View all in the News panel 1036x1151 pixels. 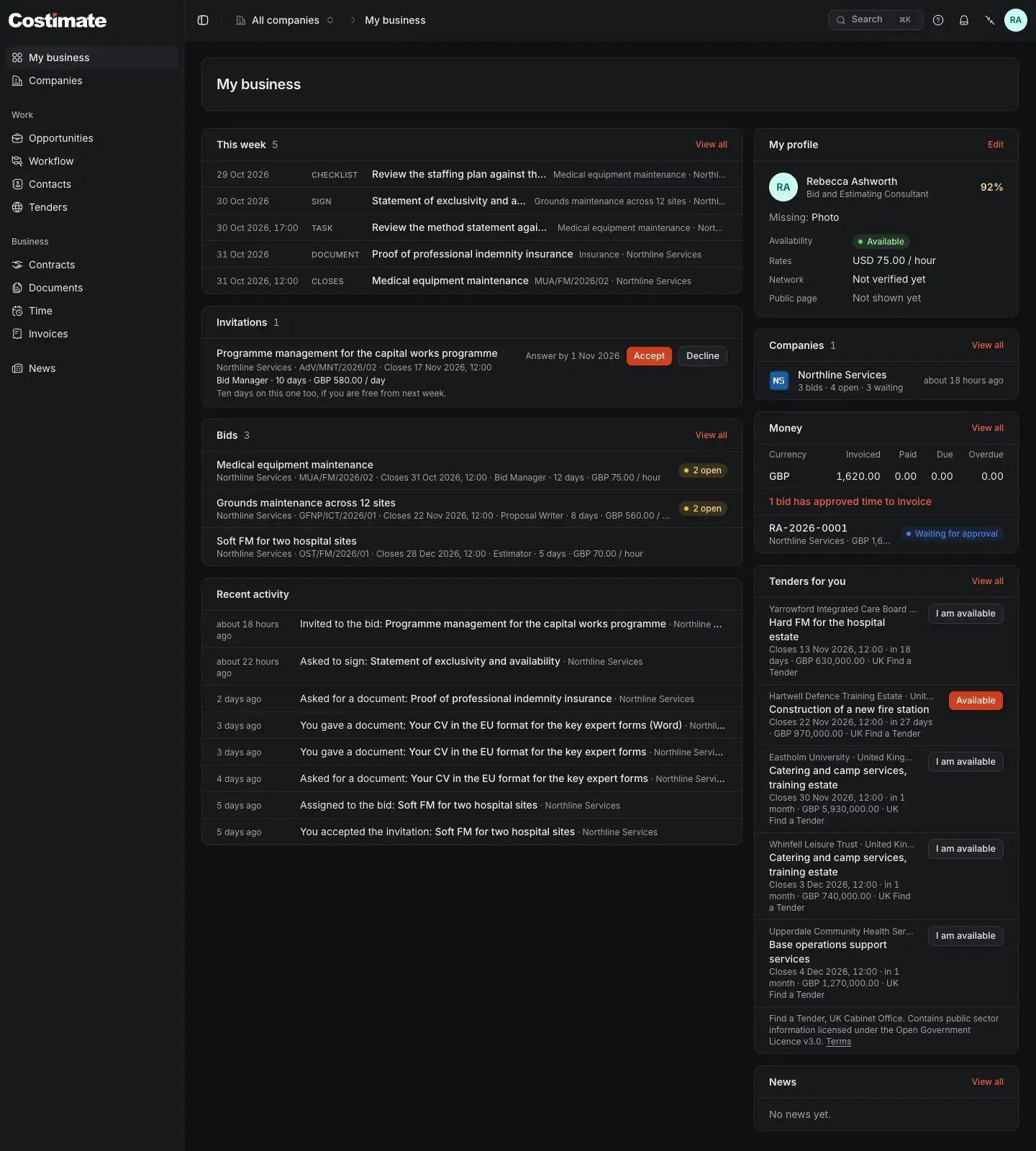click(987, 1082)
